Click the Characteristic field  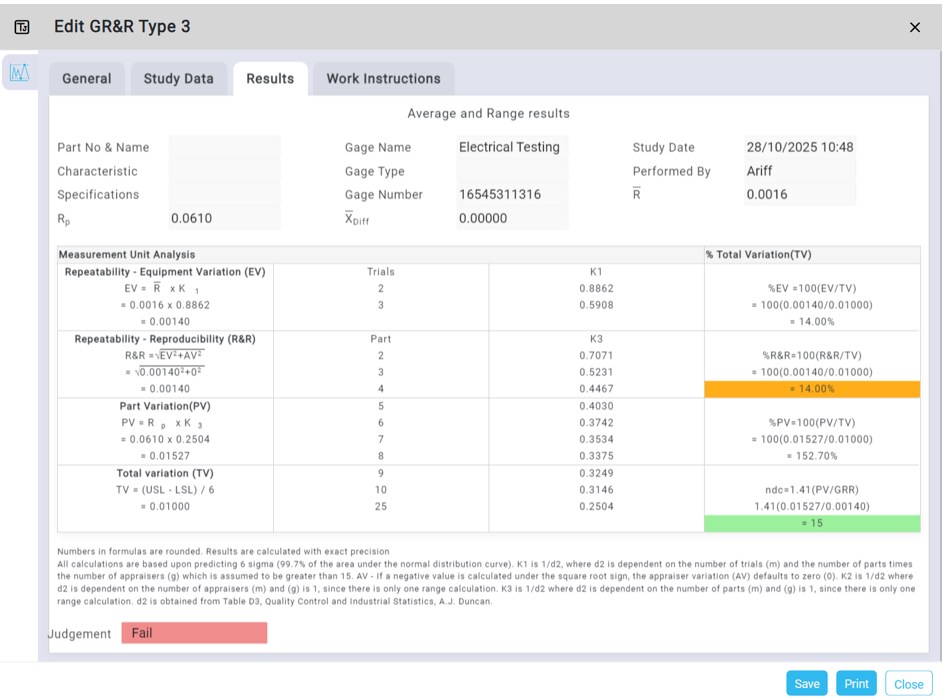pos(224,171)
